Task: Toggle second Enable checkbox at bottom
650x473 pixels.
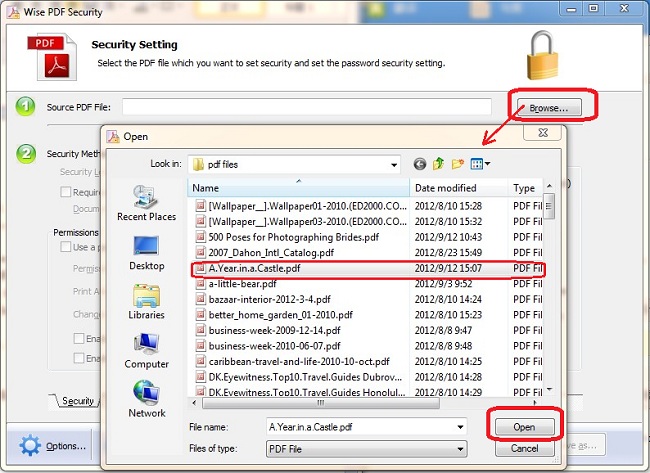Action: [x=79, y=358]
